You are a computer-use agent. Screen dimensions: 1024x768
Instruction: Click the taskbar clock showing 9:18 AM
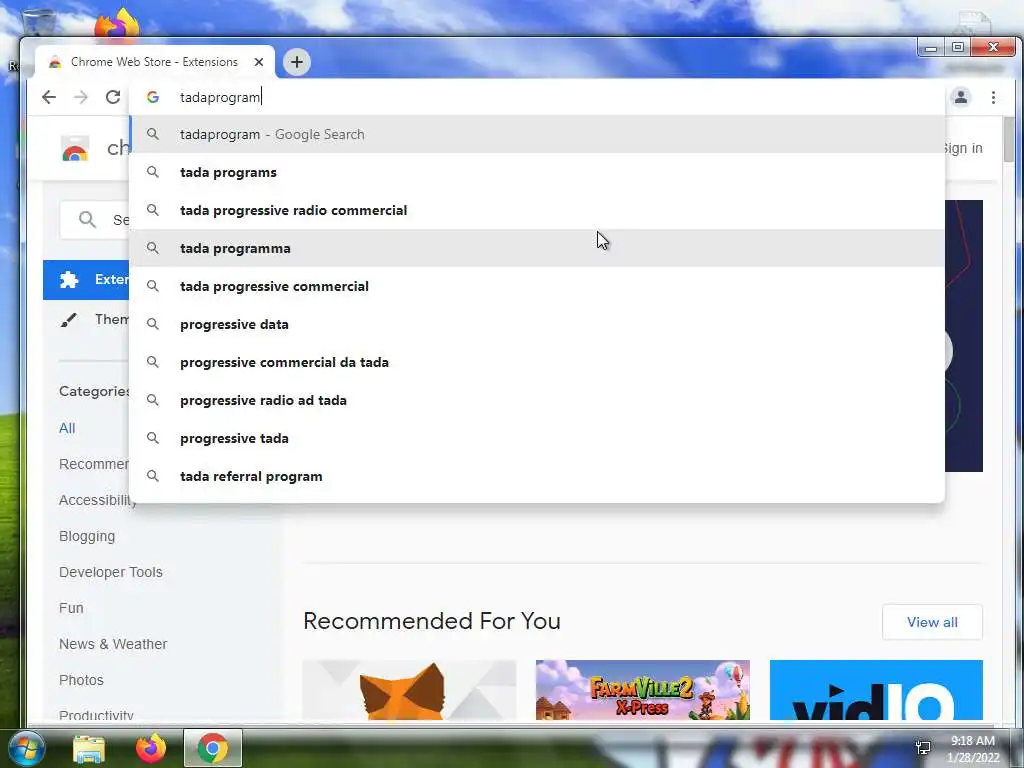point(973,749)
